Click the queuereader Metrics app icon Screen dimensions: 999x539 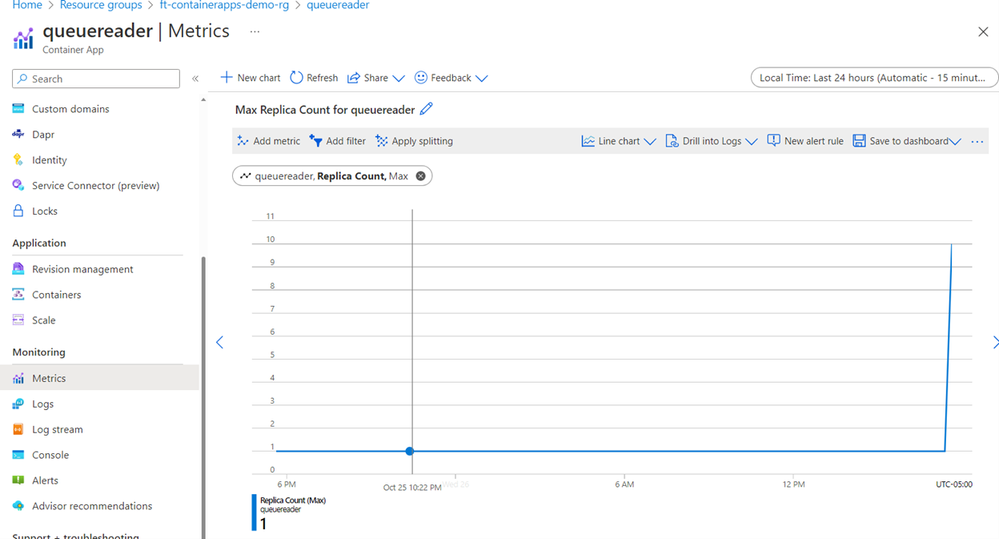point(23,39)
